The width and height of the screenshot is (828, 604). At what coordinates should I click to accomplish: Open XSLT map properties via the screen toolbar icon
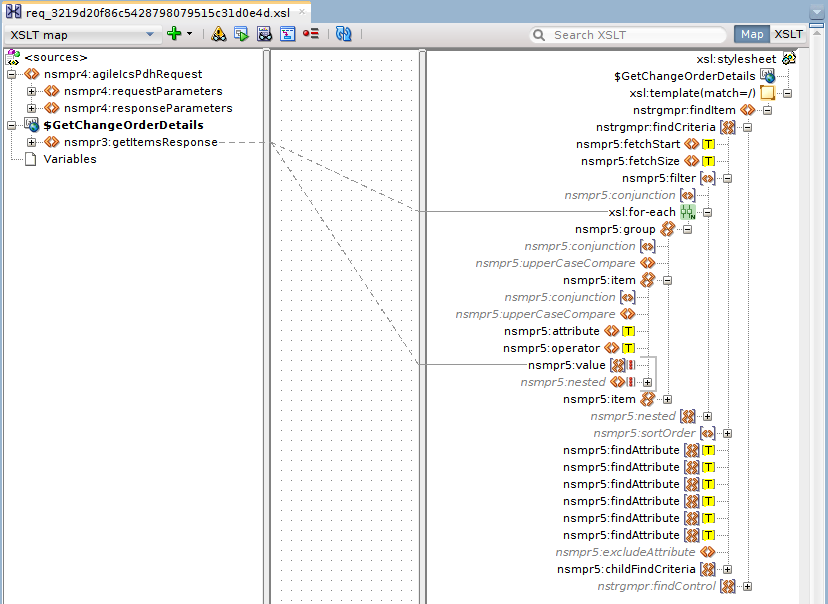(288, 33)
